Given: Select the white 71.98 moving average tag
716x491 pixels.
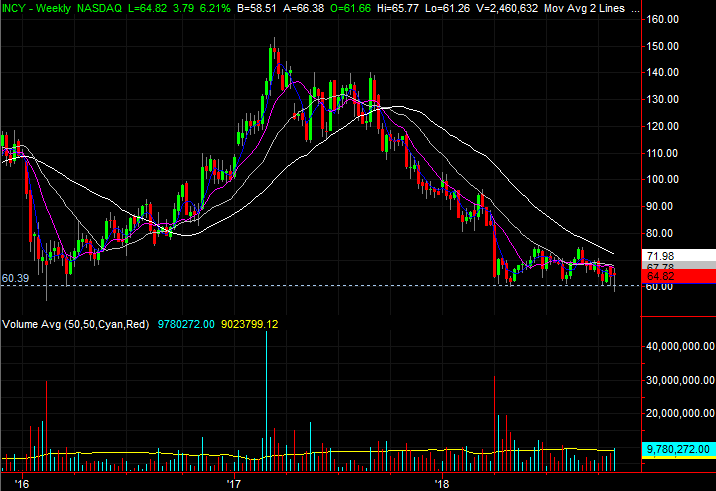Looking at the screenshot, I should click(679, 255).
